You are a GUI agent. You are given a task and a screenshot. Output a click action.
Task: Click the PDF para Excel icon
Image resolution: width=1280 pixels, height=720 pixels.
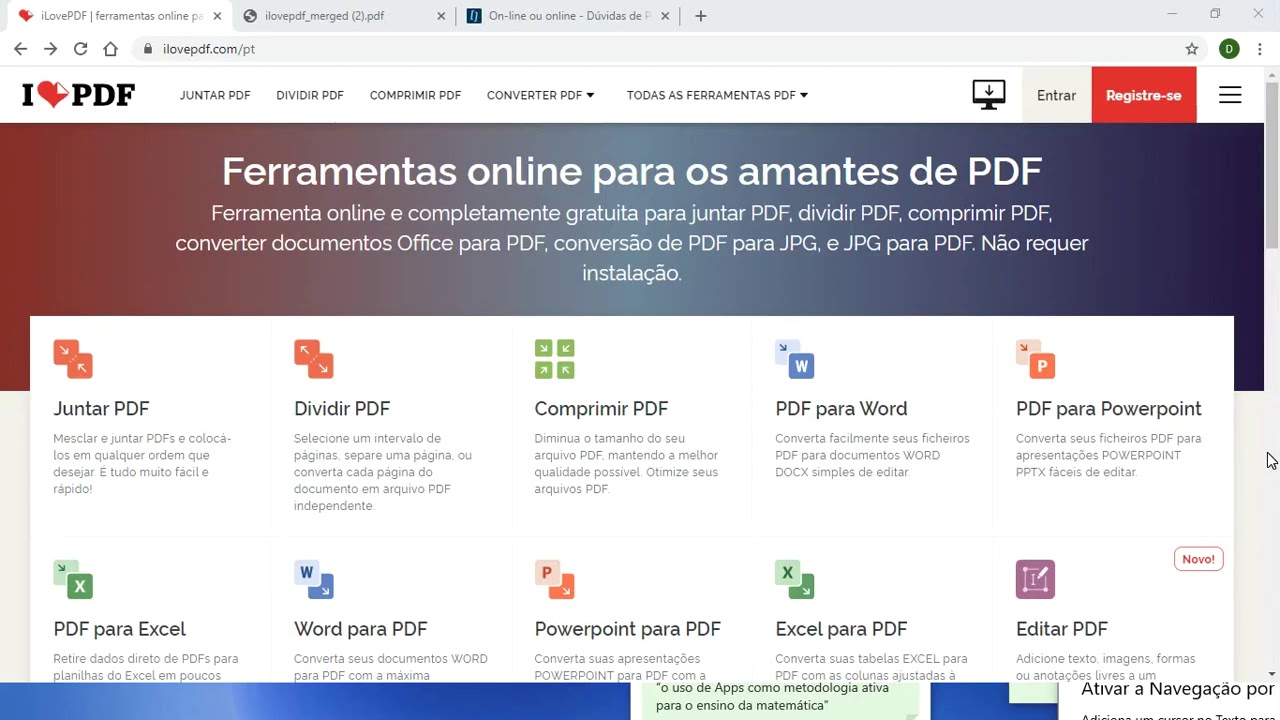(73, 579)
